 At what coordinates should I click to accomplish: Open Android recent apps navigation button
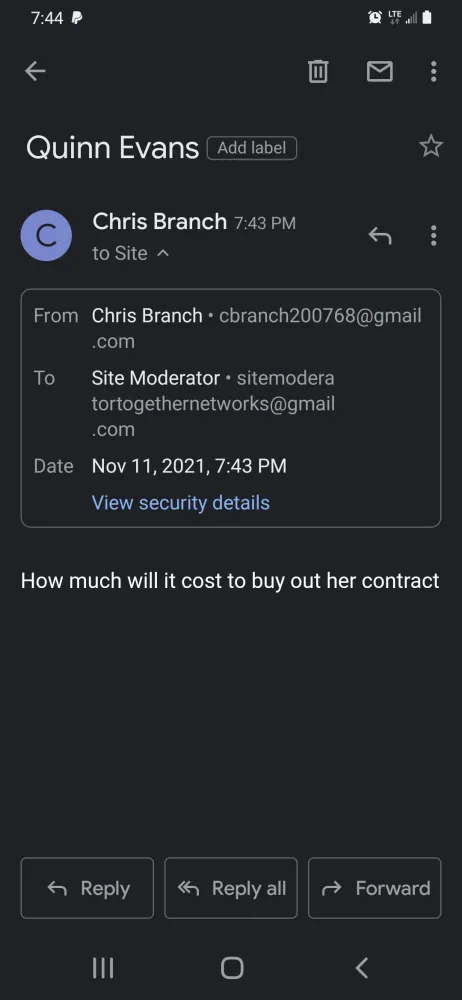tap(103, 967)
